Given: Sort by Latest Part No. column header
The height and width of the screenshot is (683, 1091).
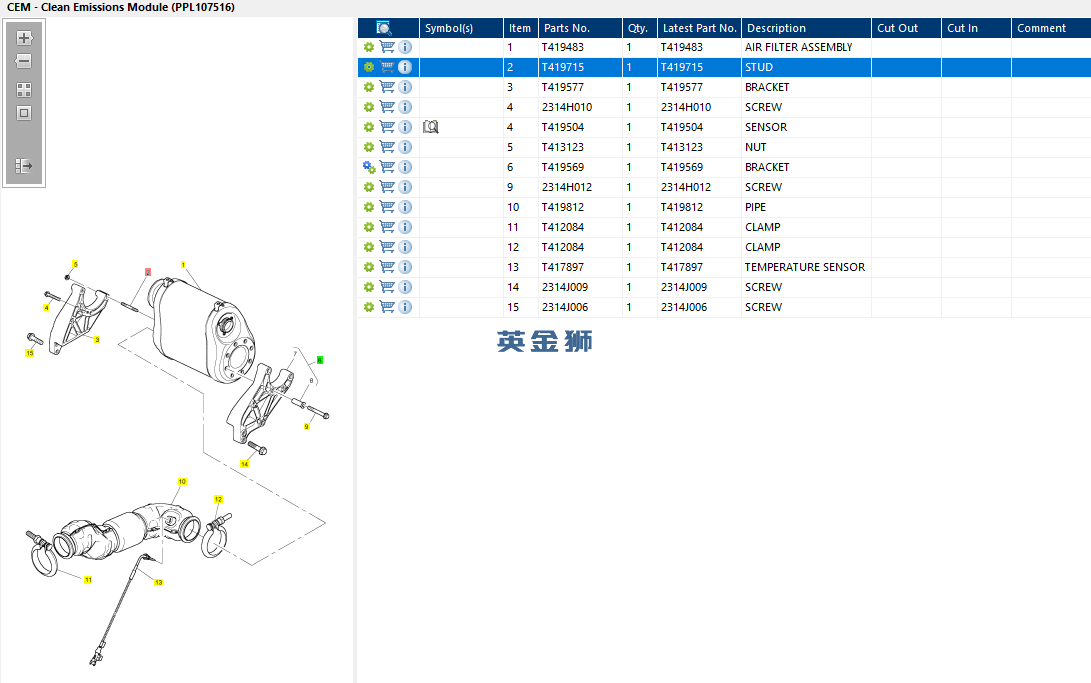Looking at the screenshot, I should coord(699,28).
